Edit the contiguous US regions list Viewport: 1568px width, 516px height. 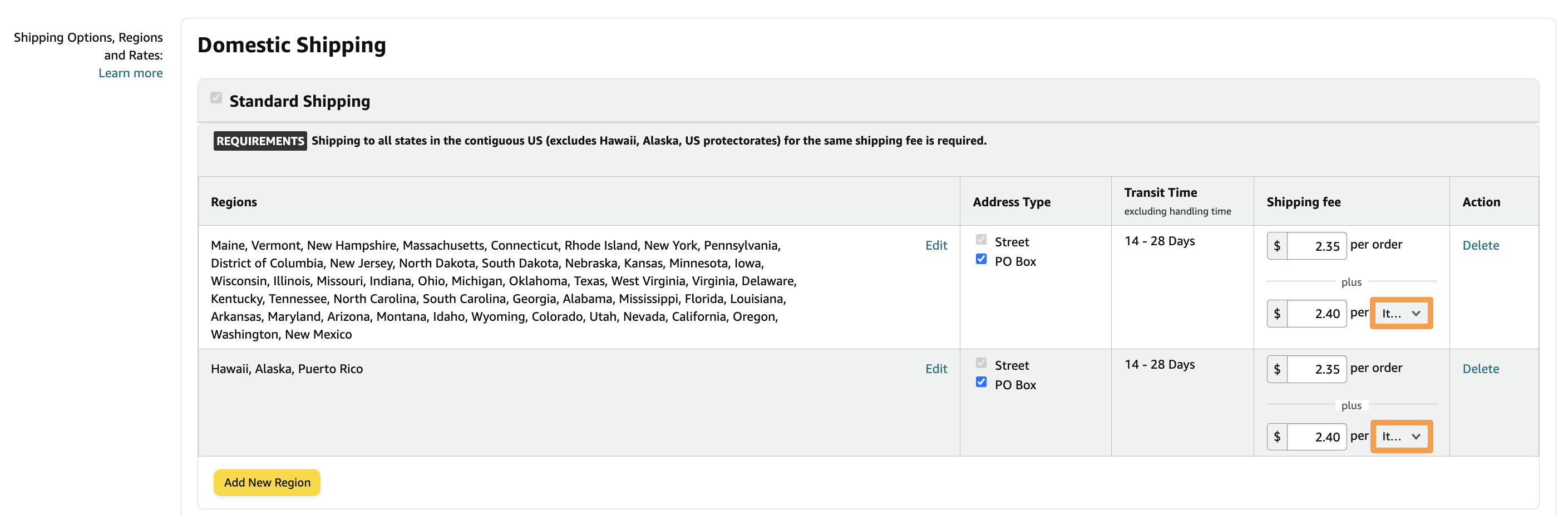click(x=936, y=245)
